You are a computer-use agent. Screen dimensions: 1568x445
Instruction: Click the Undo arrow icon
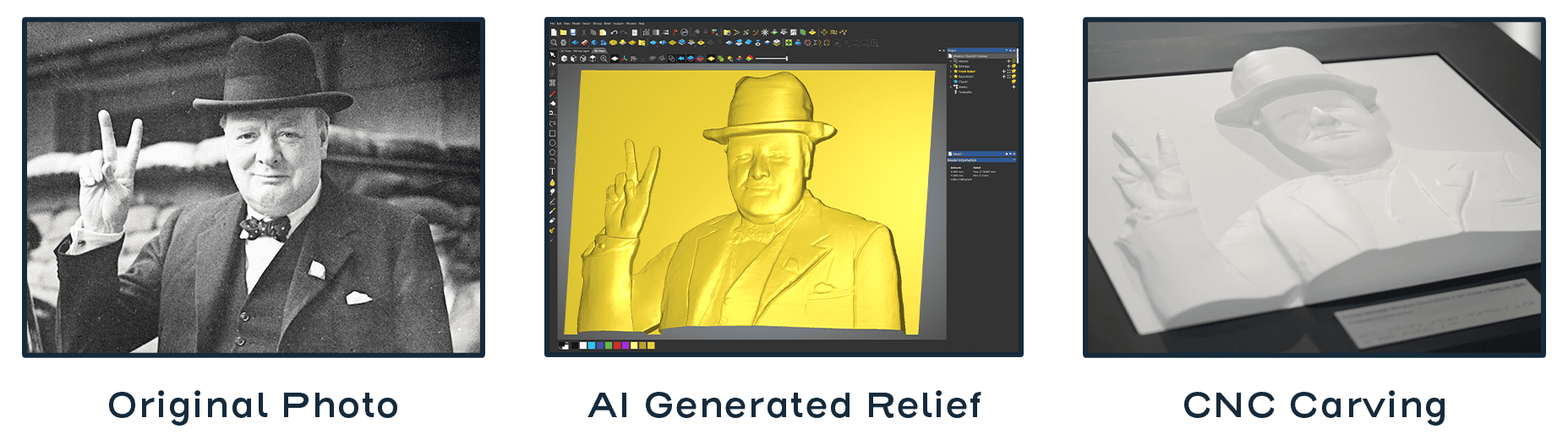614,32
